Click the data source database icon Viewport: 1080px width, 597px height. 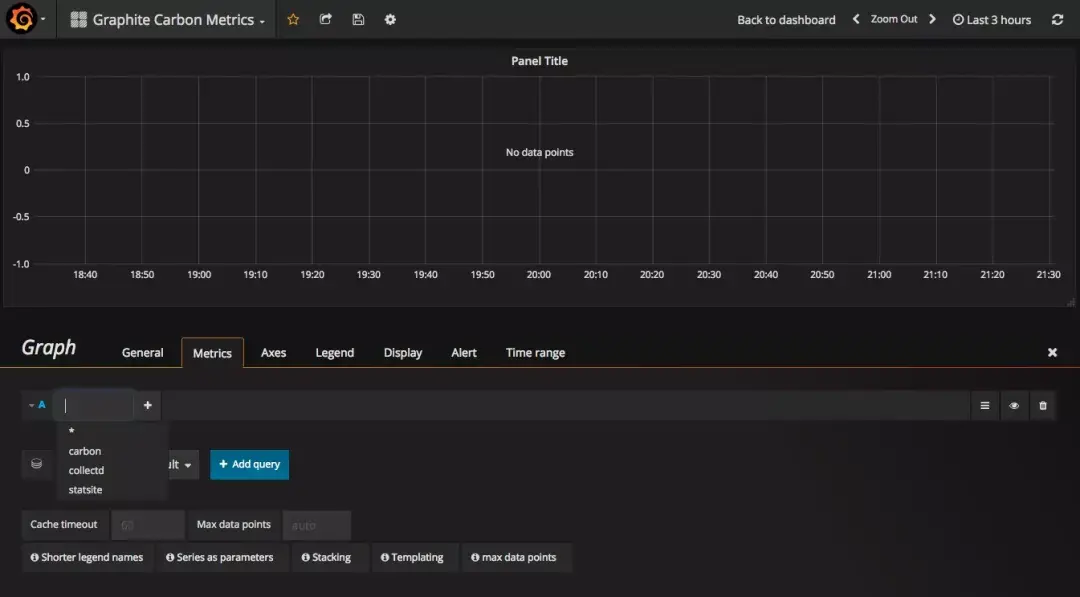click(x=37, y=464)
